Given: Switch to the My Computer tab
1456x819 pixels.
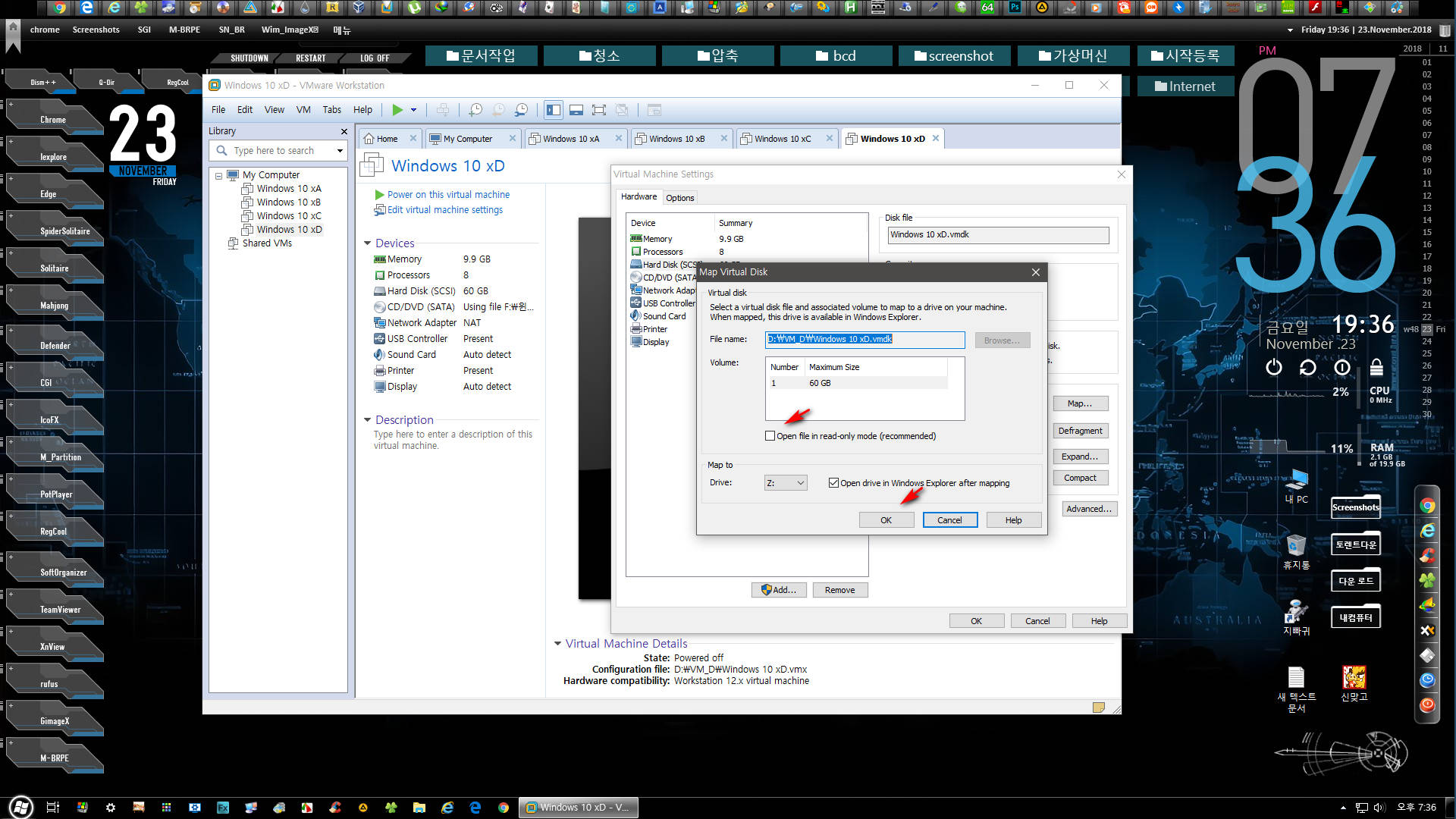Looking at the screenshot, I should (x=468, y=139).
